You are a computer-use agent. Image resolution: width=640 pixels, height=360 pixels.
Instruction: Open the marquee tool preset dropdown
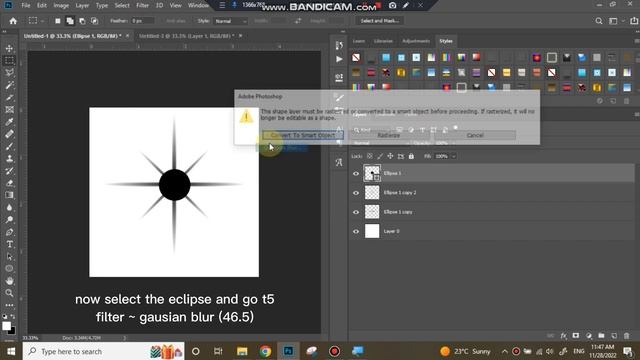pos(36,21)
